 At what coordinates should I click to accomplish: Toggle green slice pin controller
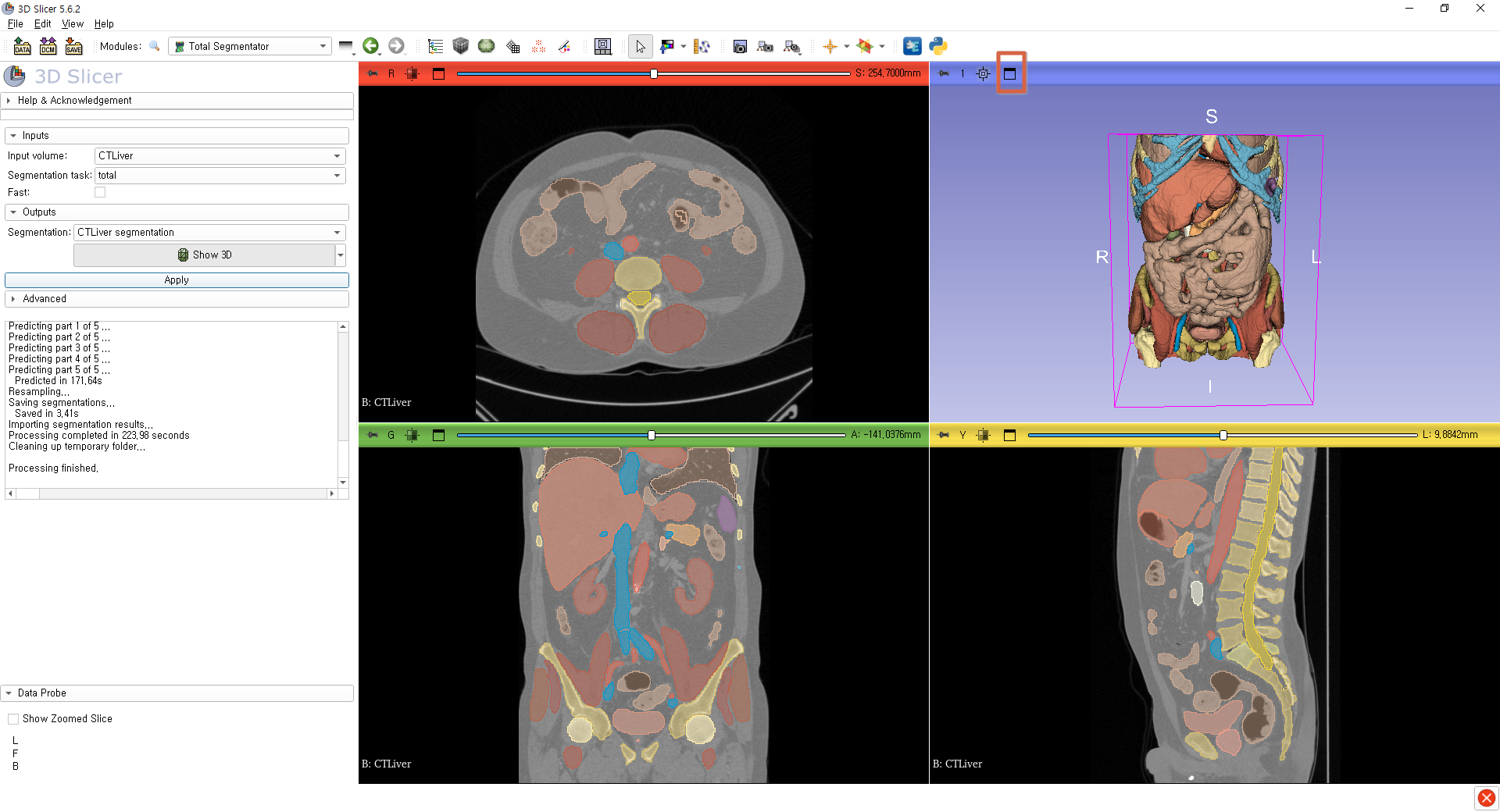click(373, 436)
